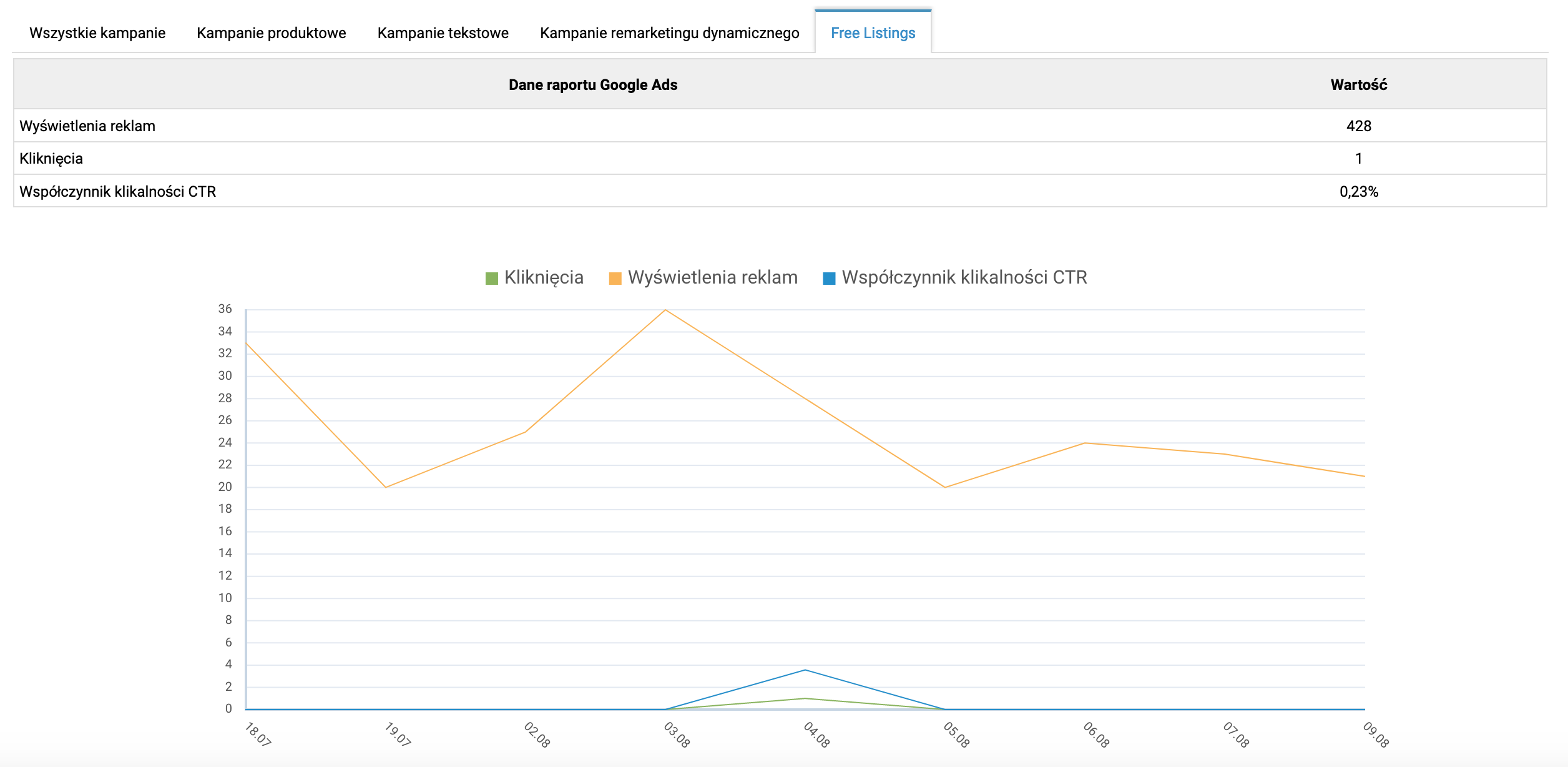
Task: Open the Wszystkie kampanie tab
Action: coord(97,33)
